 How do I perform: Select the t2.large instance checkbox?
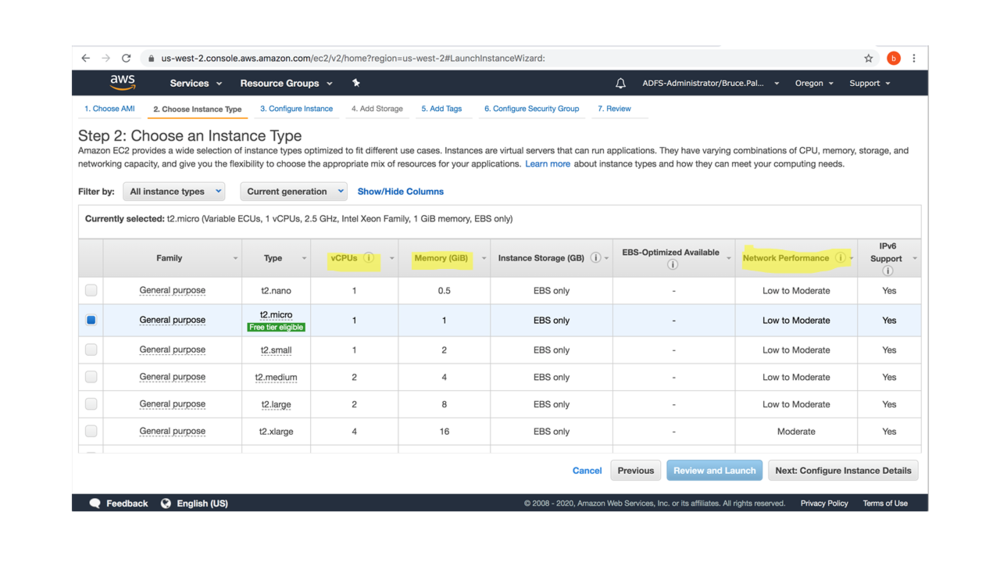pos(91,404)
